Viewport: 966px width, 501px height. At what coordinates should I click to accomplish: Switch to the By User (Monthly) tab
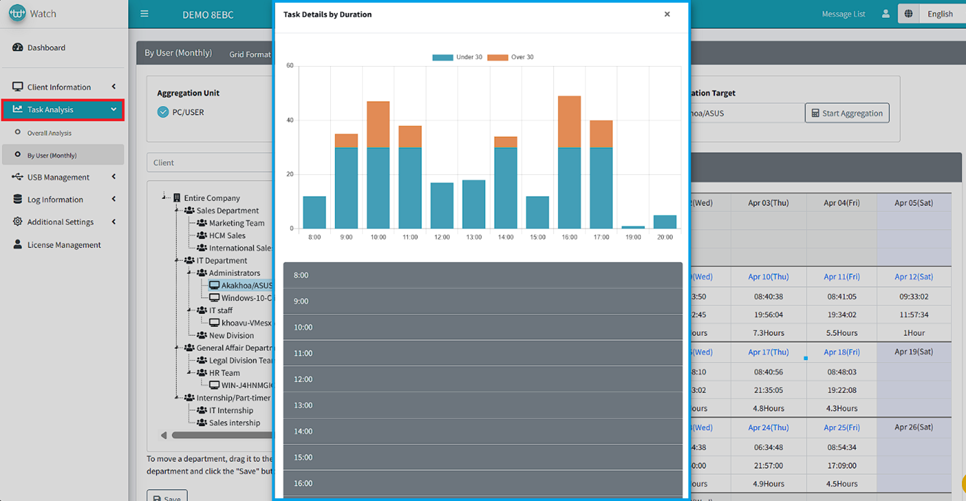pos(178,54)
